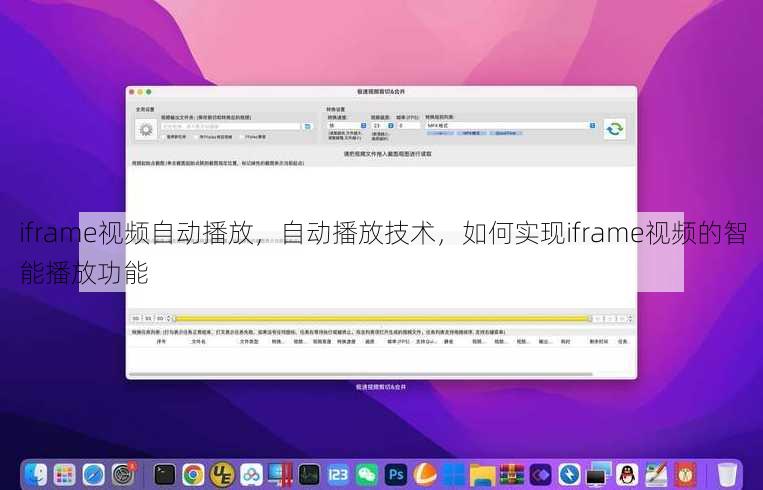Click the end time stepper arrows right of bar

click(x=630, y=319)
